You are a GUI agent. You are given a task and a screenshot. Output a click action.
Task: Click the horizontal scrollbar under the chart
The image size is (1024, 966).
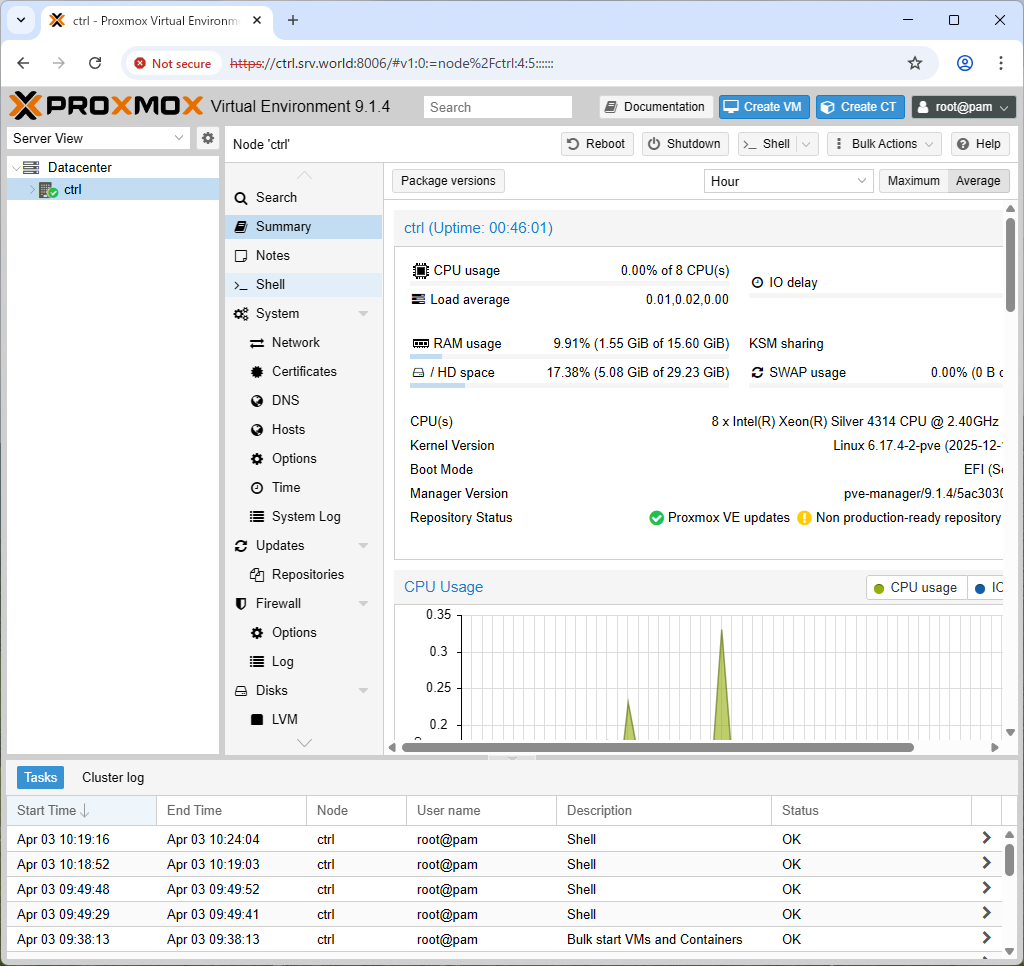tap(658, 747)
